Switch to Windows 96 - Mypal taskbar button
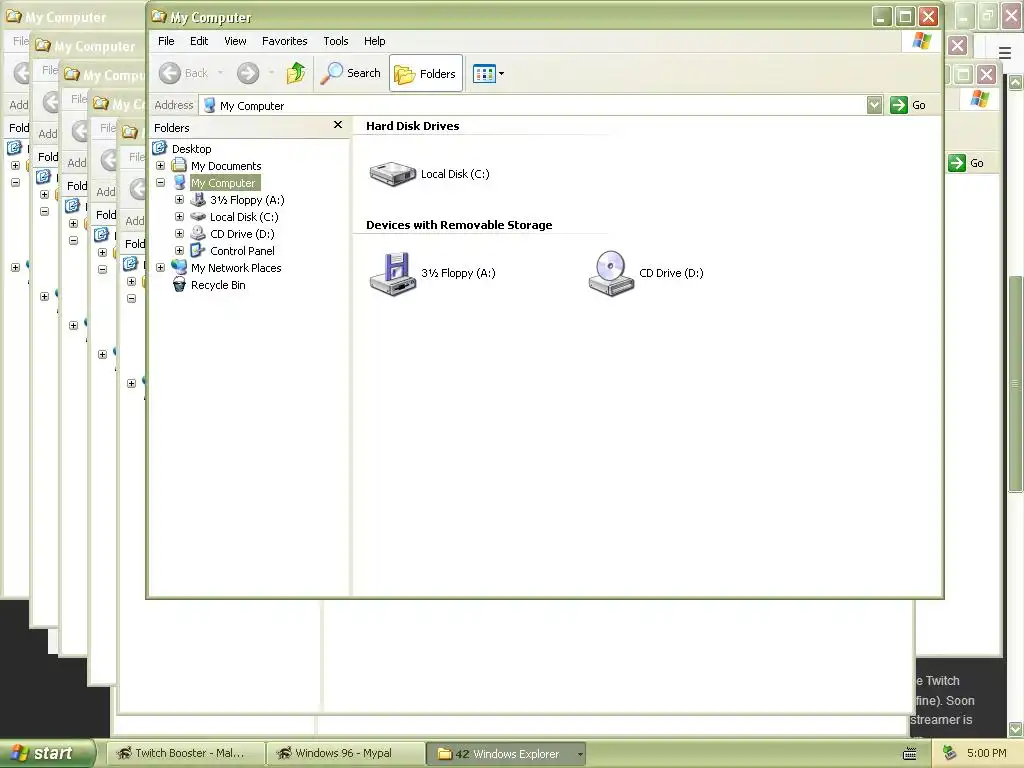Image resolution: width=1024 pixels, height=768 pixels. click(345, 753)
